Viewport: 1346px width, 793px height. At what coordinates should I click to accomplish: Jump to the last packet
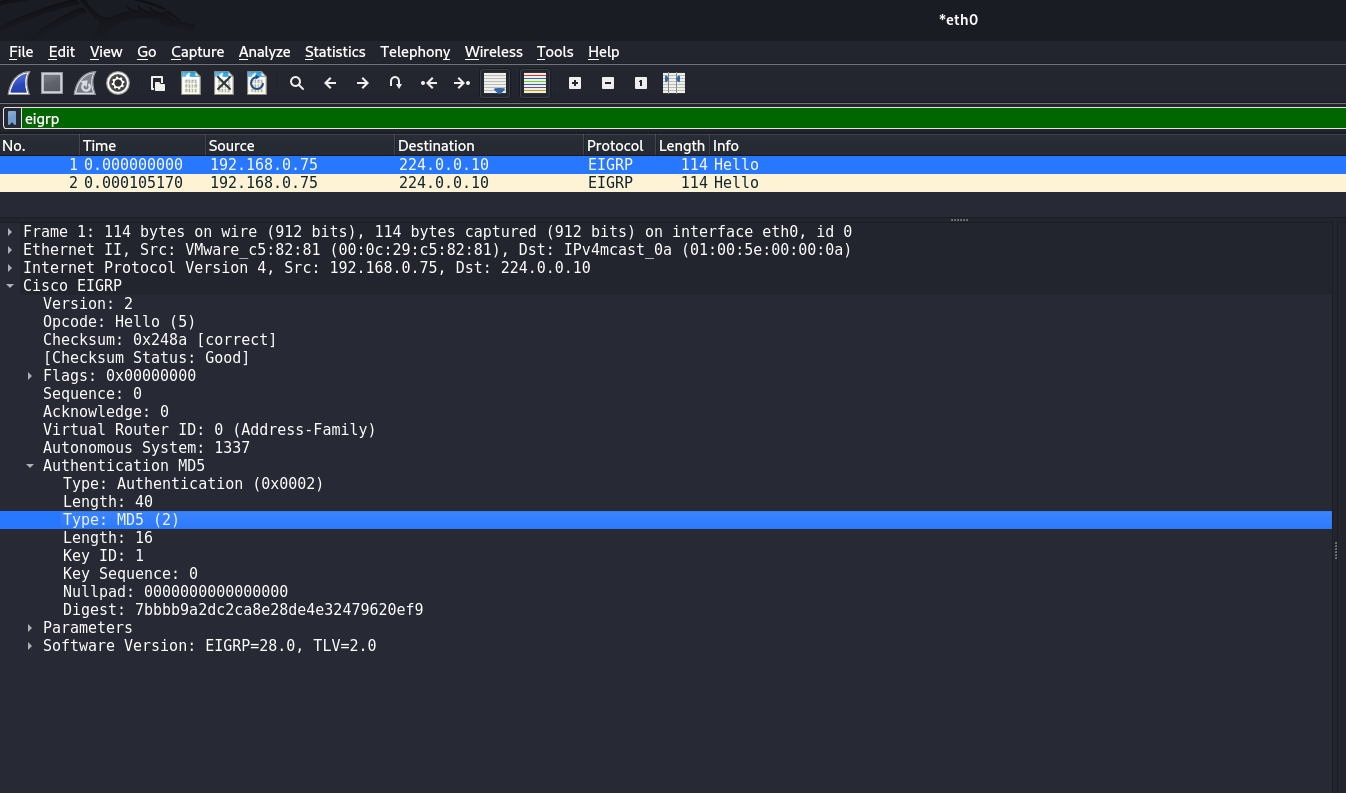coord(462,83)
